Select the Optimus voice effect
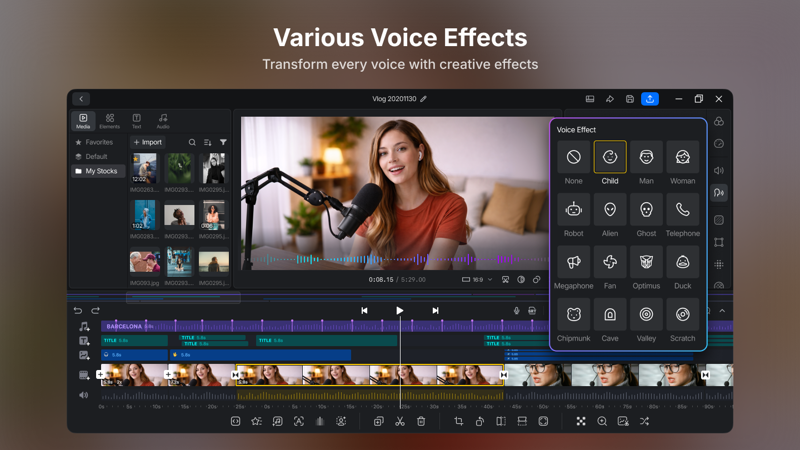The height and width of the screenshot is (450, 800). click(646, 262)
